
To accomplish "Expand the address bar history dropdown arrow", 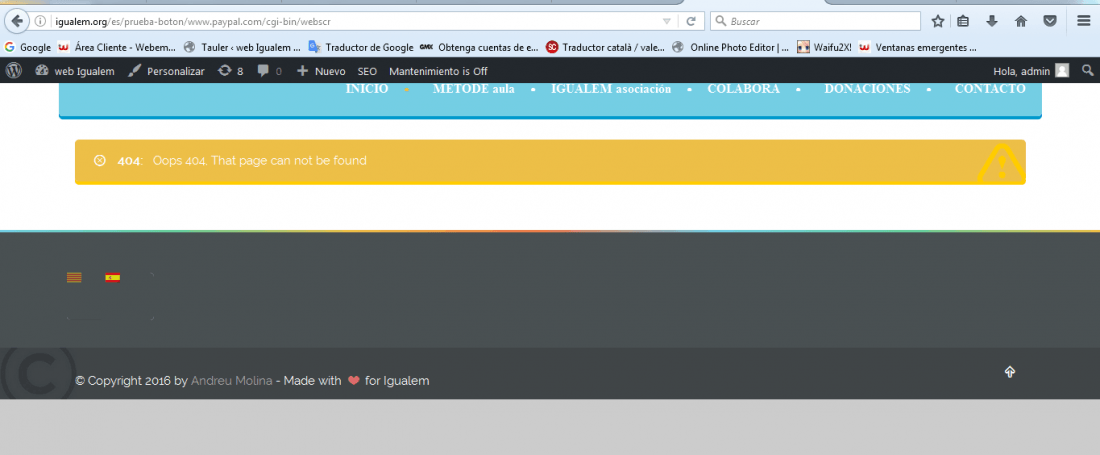I will click(x=666, y=22).
